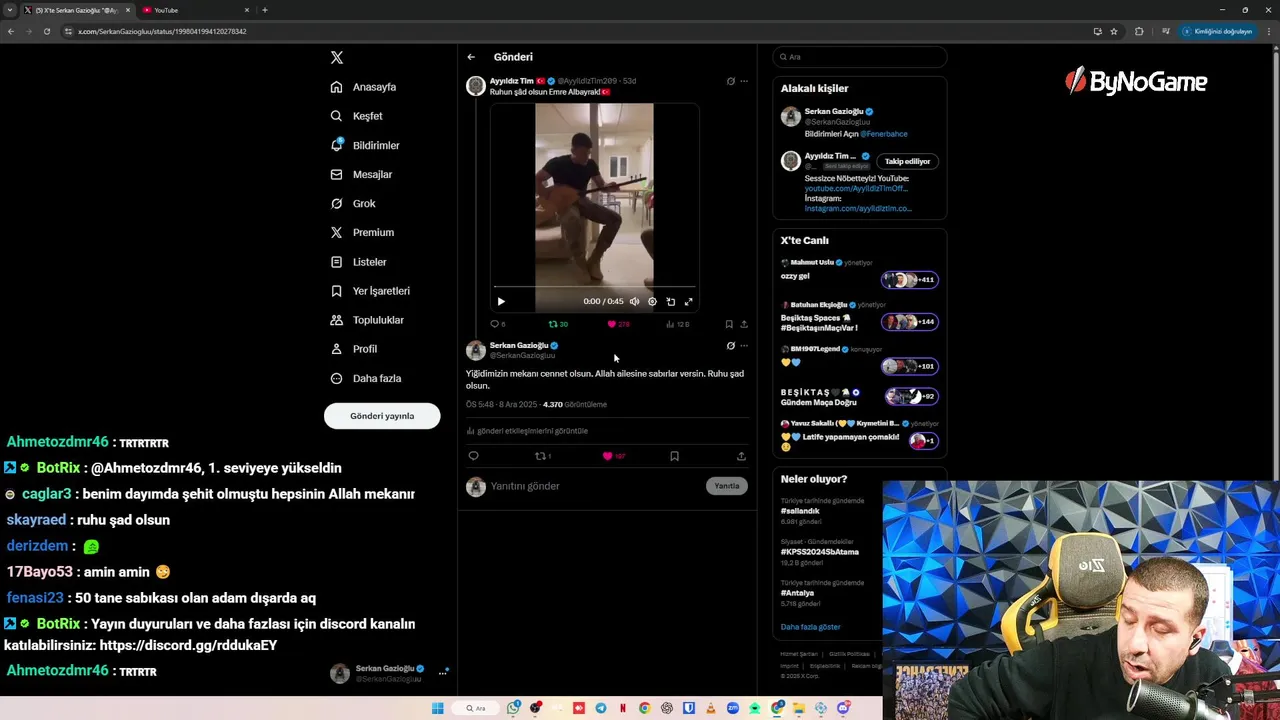Click browser address bar URL
This screenshot has width=1280, height=720.
[x=162, y=31]
